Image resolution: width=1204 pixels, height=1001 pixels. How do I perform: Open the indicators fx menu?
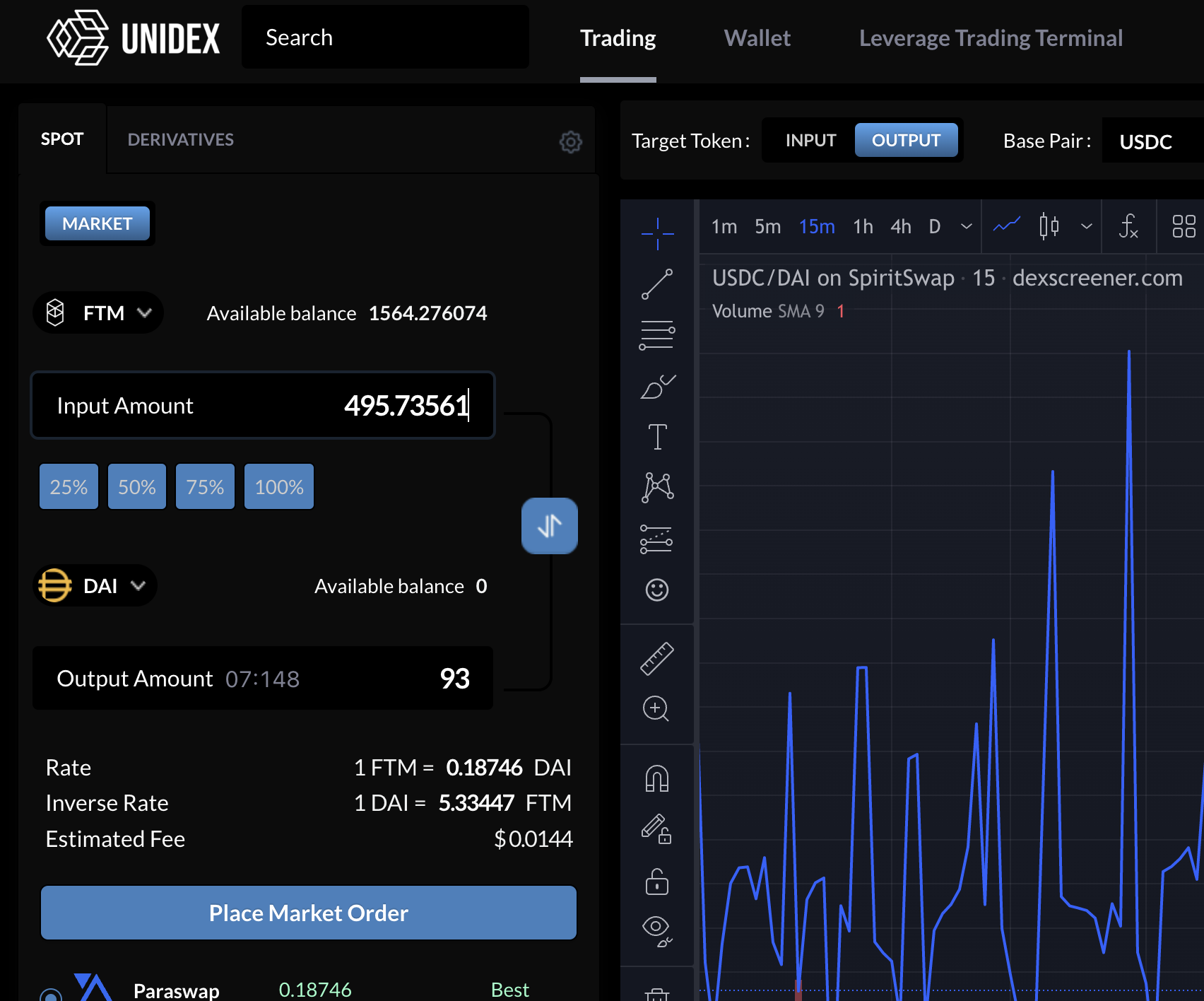[1128, 226]
